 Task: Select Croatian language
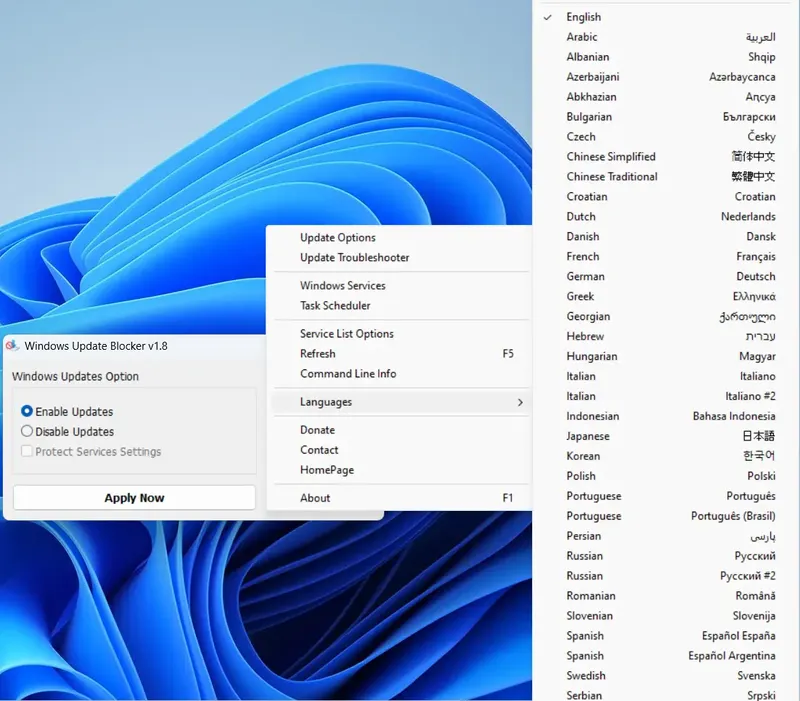666,196
